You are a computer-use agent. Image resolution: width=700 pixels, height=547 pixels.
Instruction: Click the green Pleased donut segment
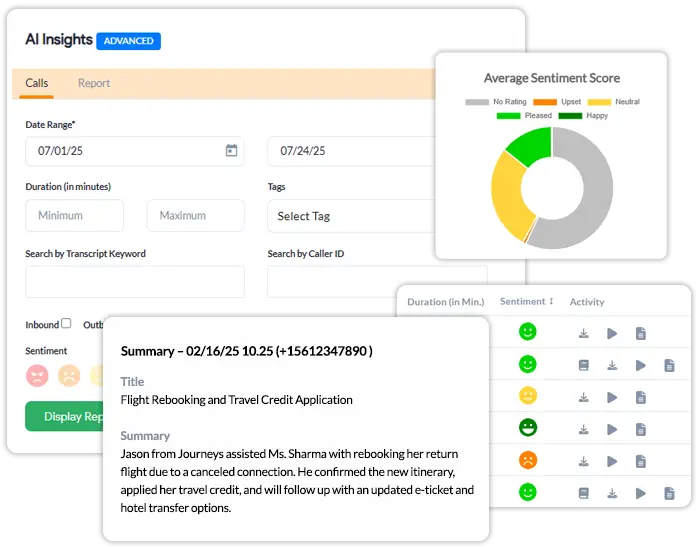coord(533,143)
